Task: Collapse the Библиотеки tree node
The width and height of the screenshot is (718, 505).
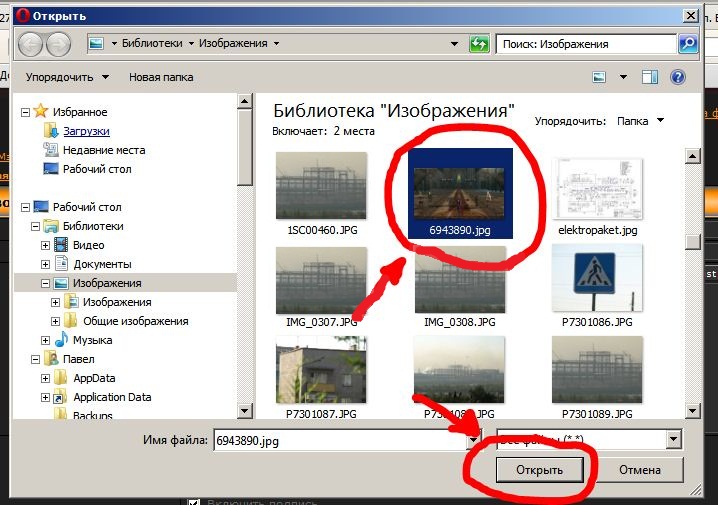Action: pyautogui.click(x=35, y=226)
